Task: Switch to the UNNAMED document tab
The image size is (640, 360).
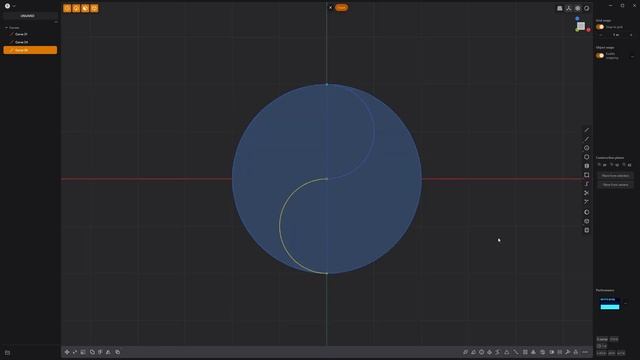Action: pos(27,16)
